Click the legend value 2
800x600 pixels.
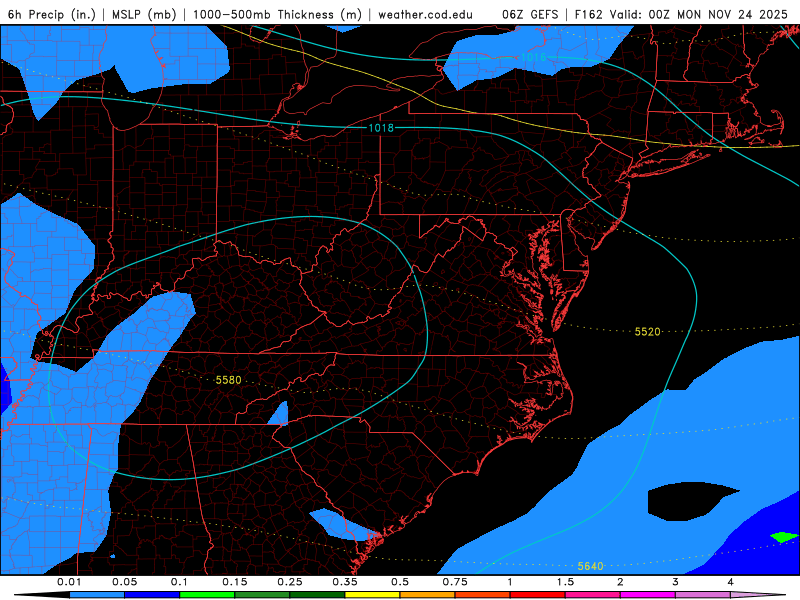pyautogui.click(x=620, y=582)
